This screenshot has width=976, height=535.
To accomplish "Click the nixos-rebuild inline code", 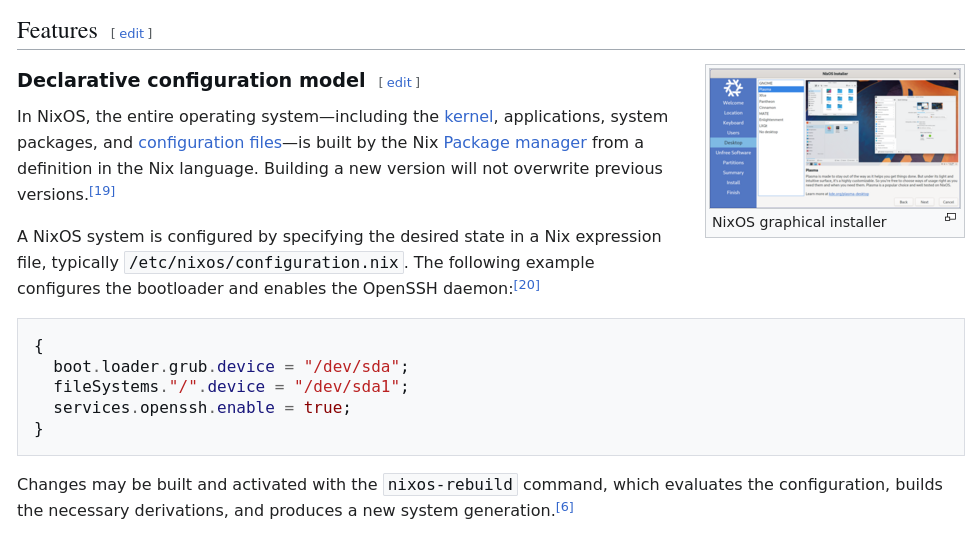I will pos(450,485).
